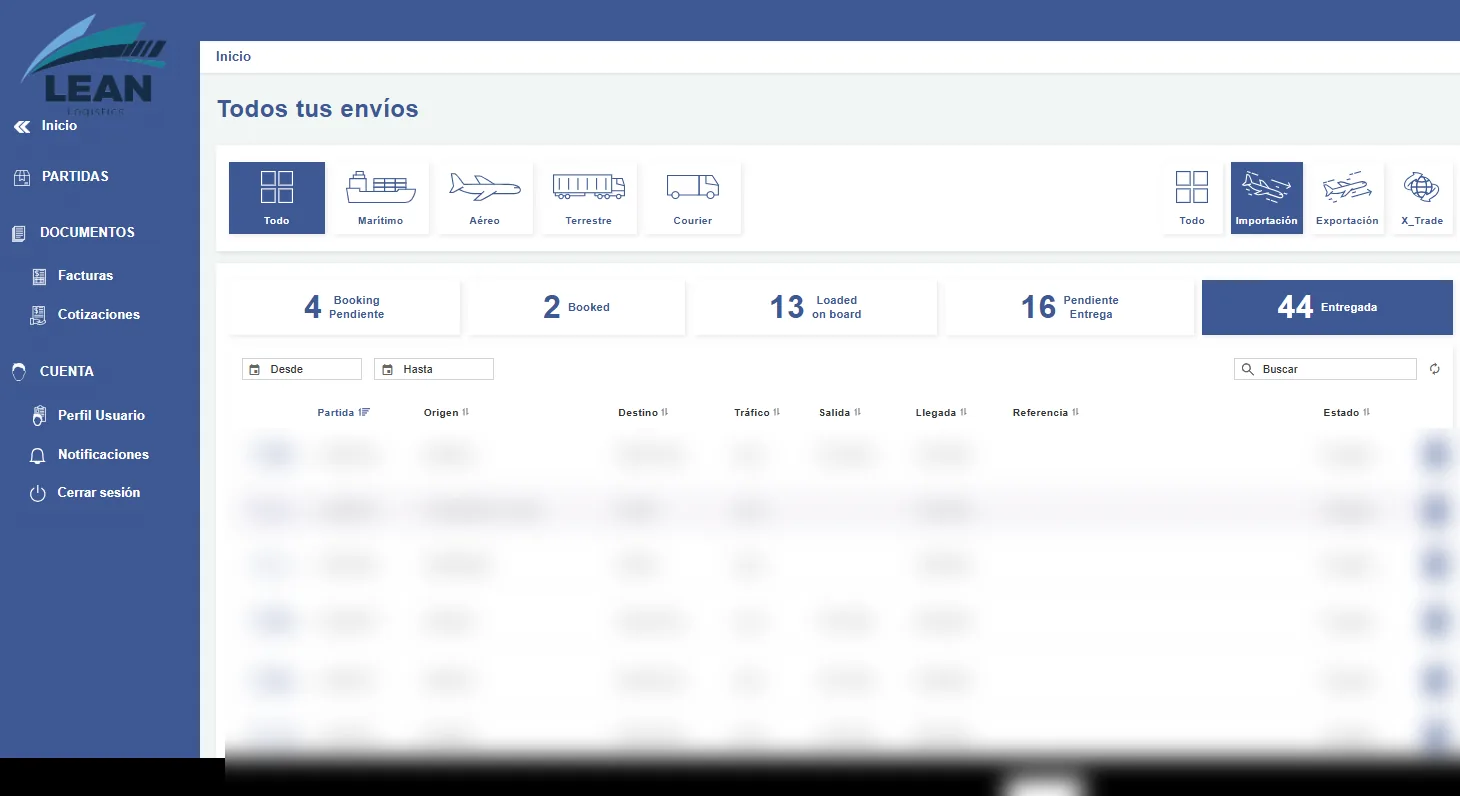Sort table by Tráfico column
Screen dimensions: 1460x796
[757, 413]
